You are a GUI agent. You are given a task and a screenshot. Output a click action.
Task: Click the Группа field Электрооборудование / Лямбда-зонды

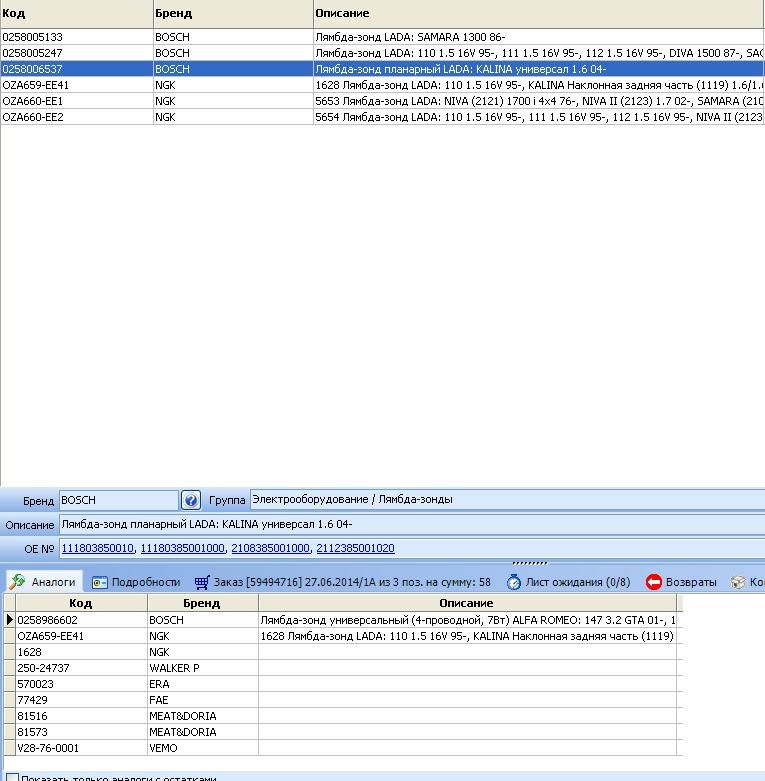[508, 500]
